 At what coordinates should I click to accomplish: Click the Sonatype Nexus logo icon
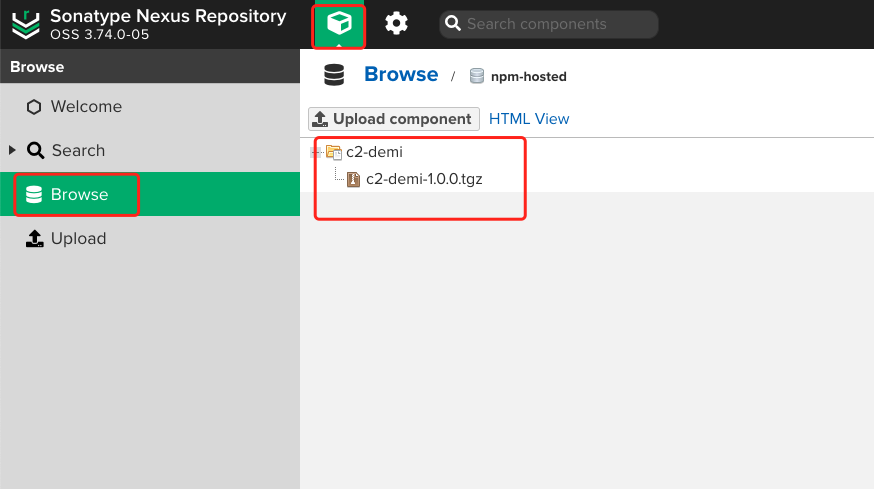click(x=26, y=25)
